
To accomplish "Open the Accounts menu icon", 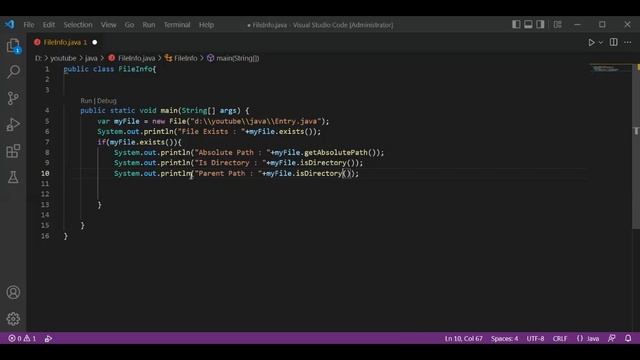I will click(13, 292).
